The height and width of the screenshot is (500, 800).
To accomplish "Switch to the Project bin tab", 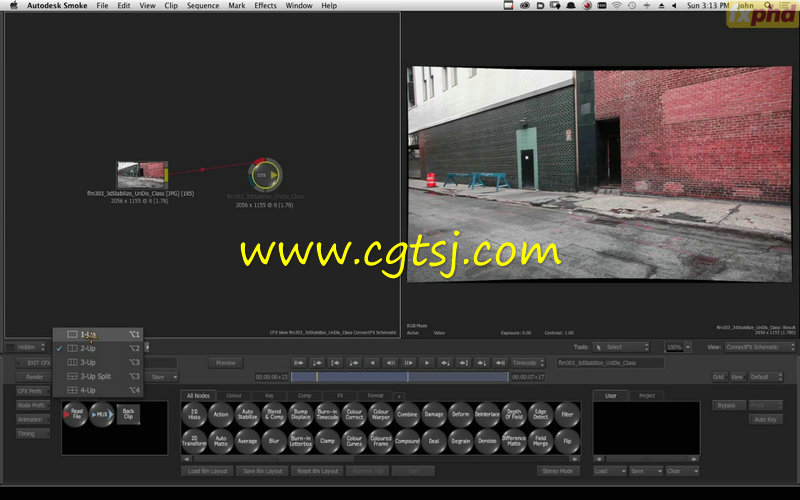I will (647, 396).
